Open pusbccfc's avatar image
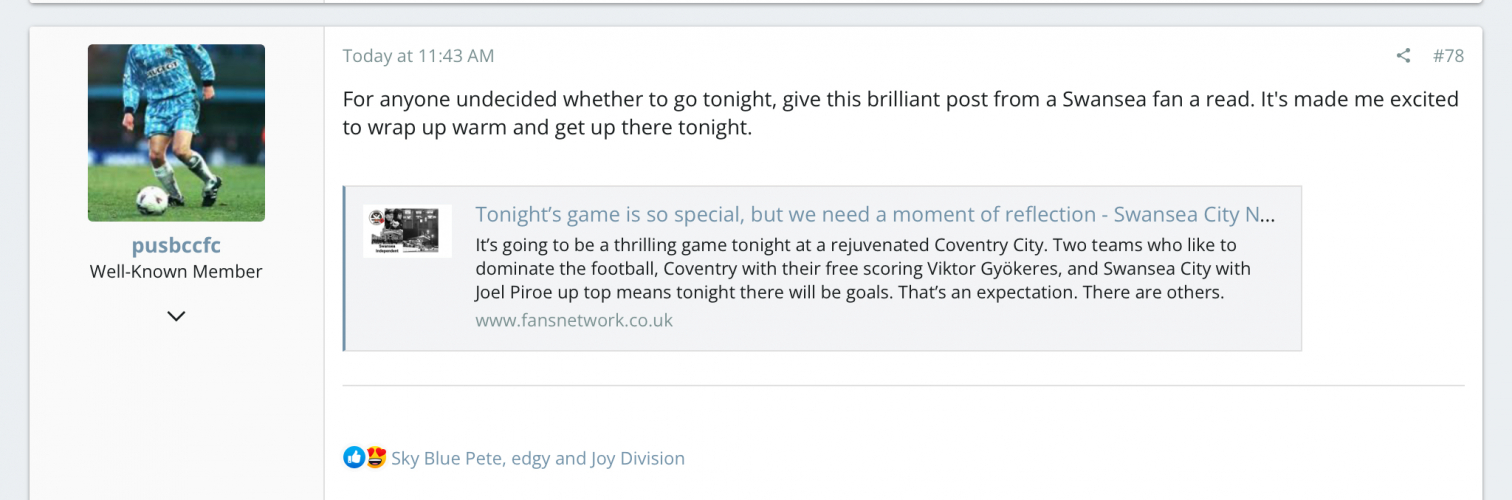 [x=176, y=132]
